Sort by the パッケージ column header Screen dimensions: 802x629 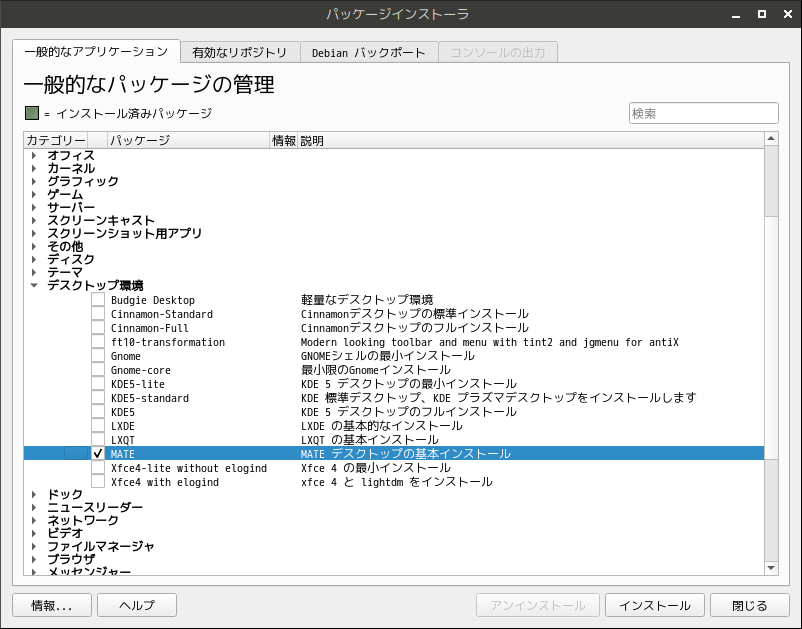(189, 140)
